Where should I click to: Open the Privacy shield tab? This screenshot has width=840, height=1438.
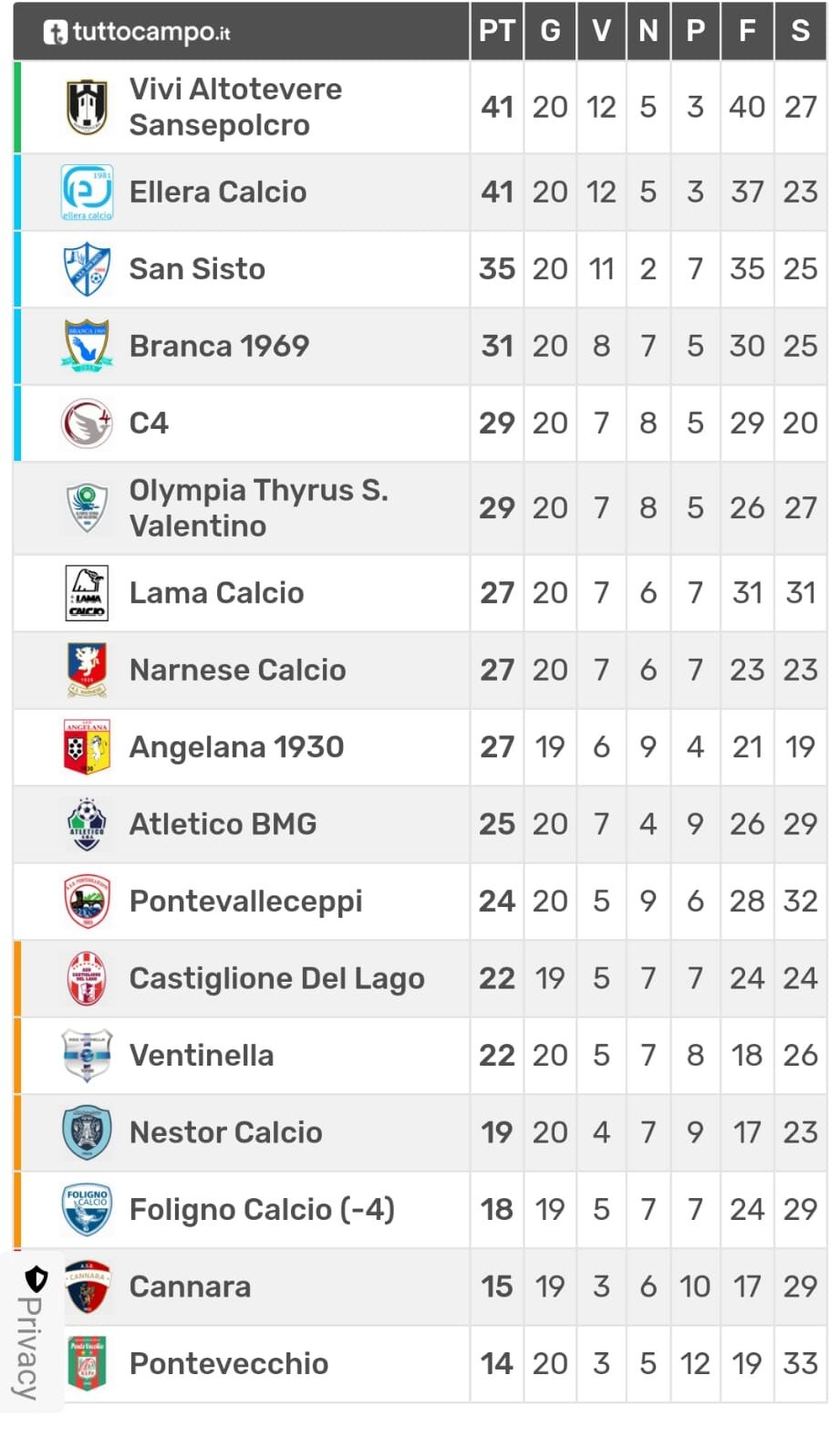click(x=33, y=1332)
